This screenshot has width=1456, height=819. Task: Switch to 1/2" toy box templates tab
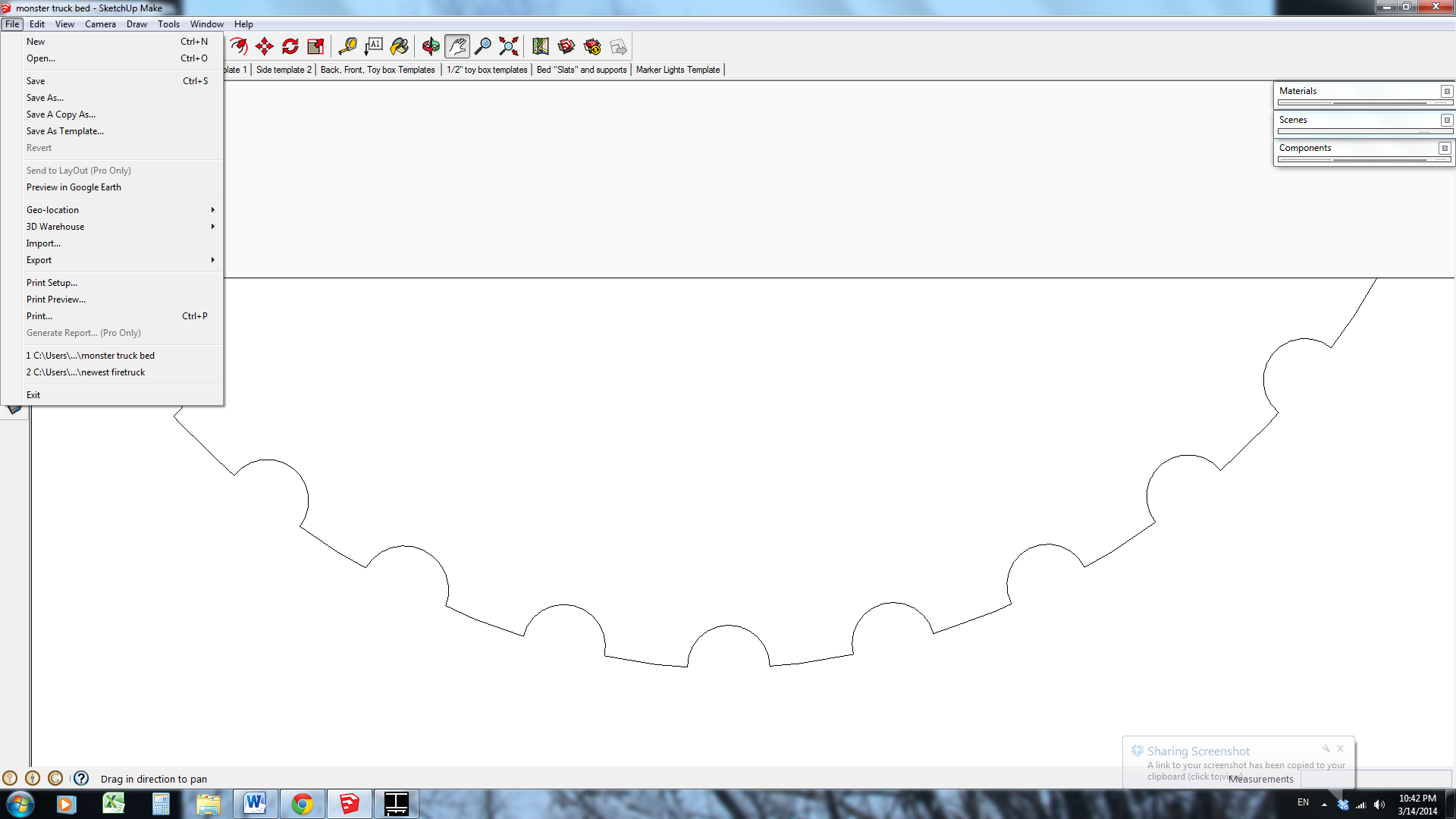click(487, 70)
